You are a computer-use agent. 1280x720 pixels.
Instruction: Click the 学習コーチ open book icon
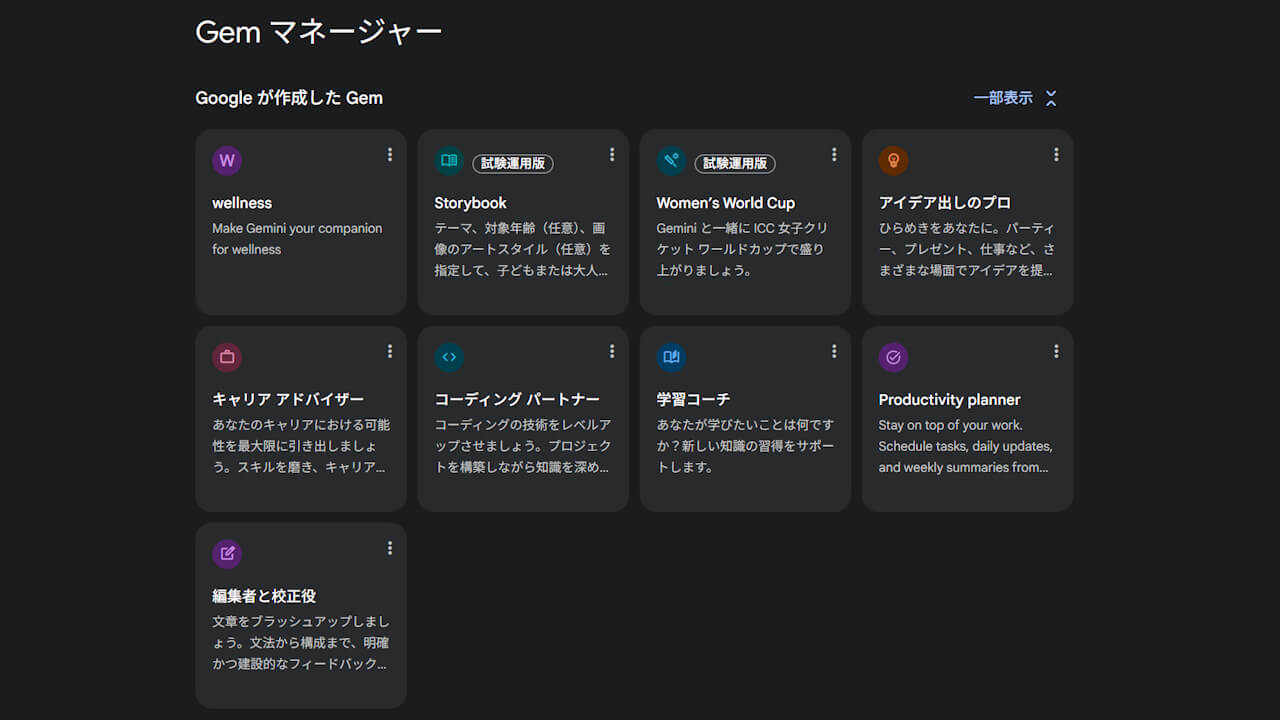coord(671,357)
